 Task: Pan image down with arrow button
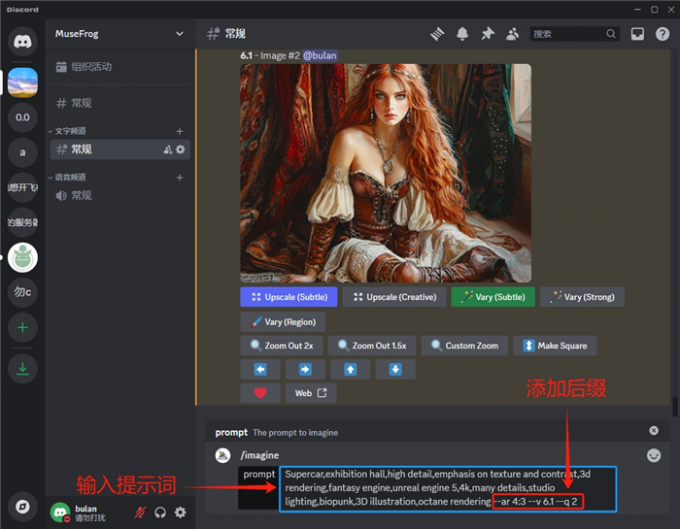[396, 369]
